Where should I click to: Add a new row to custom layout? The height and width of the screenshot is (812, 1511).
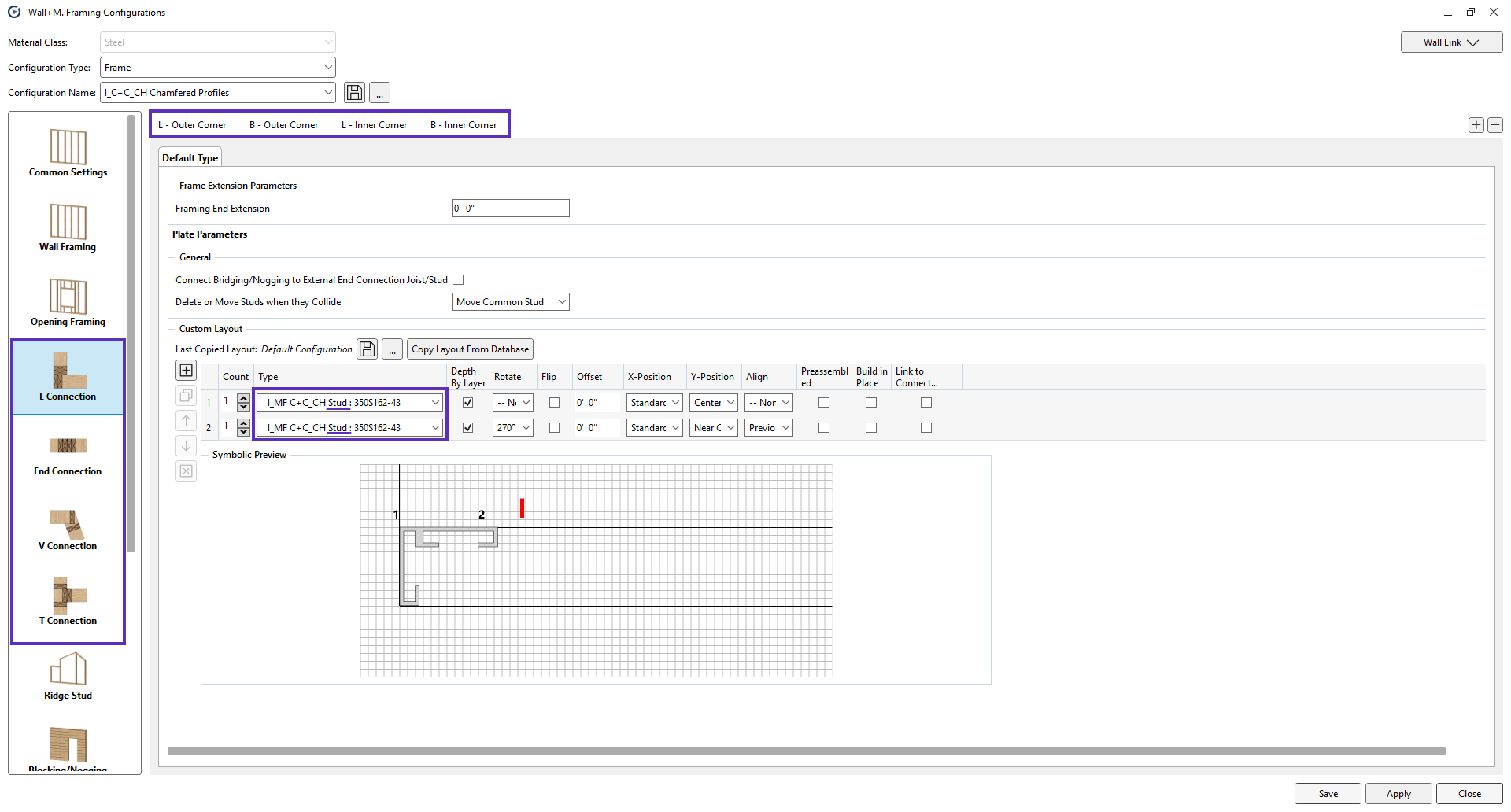pos(187,371)
